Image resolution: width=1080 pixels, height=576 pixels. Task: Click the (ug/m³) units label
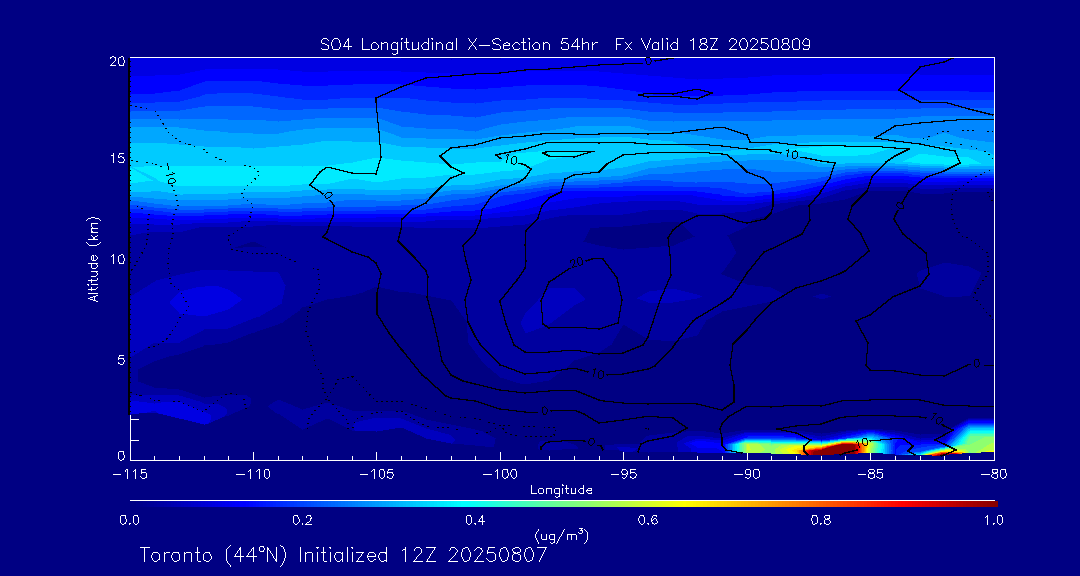pyautogui.click(x=562, y=536)
